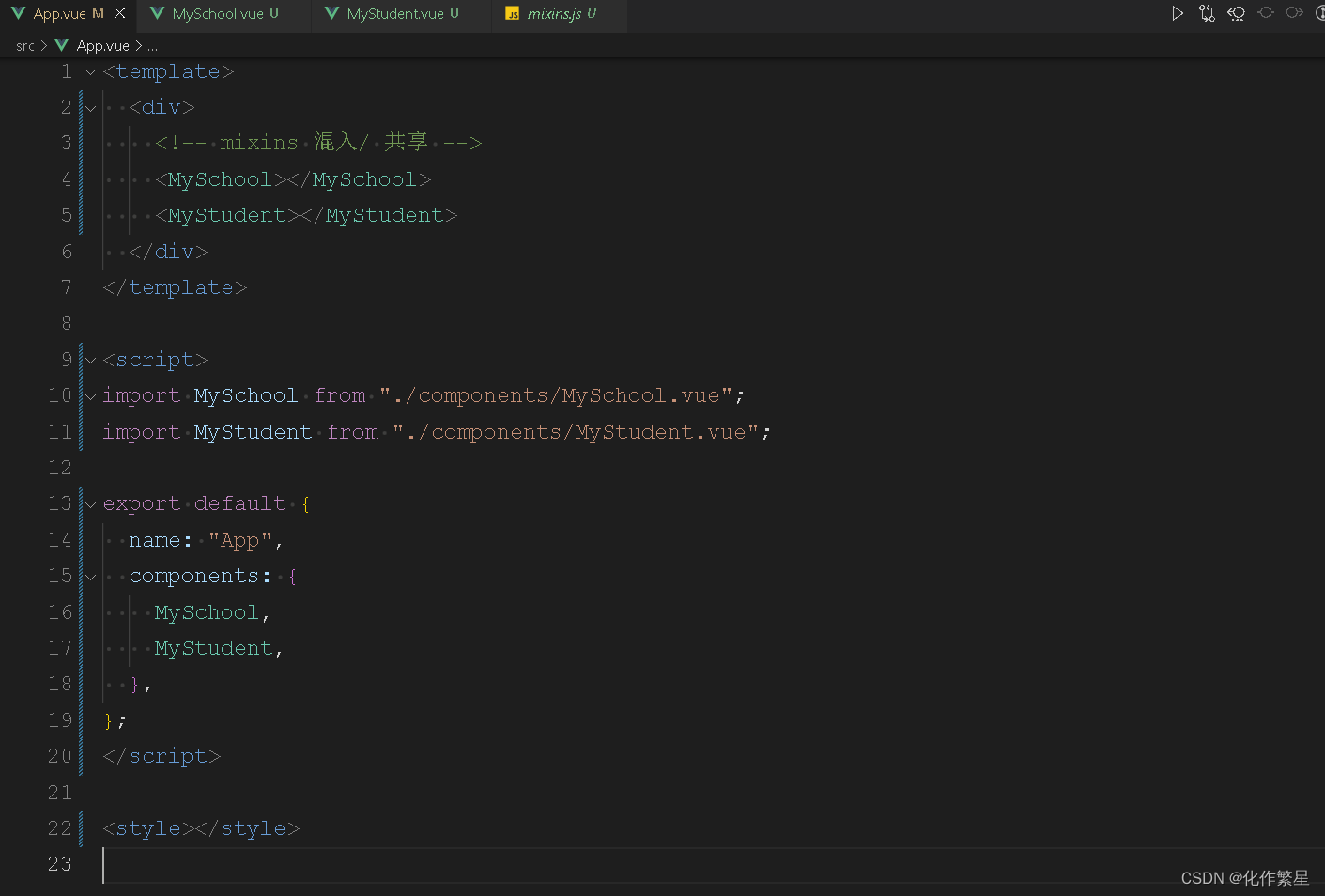Click line number 19 in the gutter

tap(60, 720)
